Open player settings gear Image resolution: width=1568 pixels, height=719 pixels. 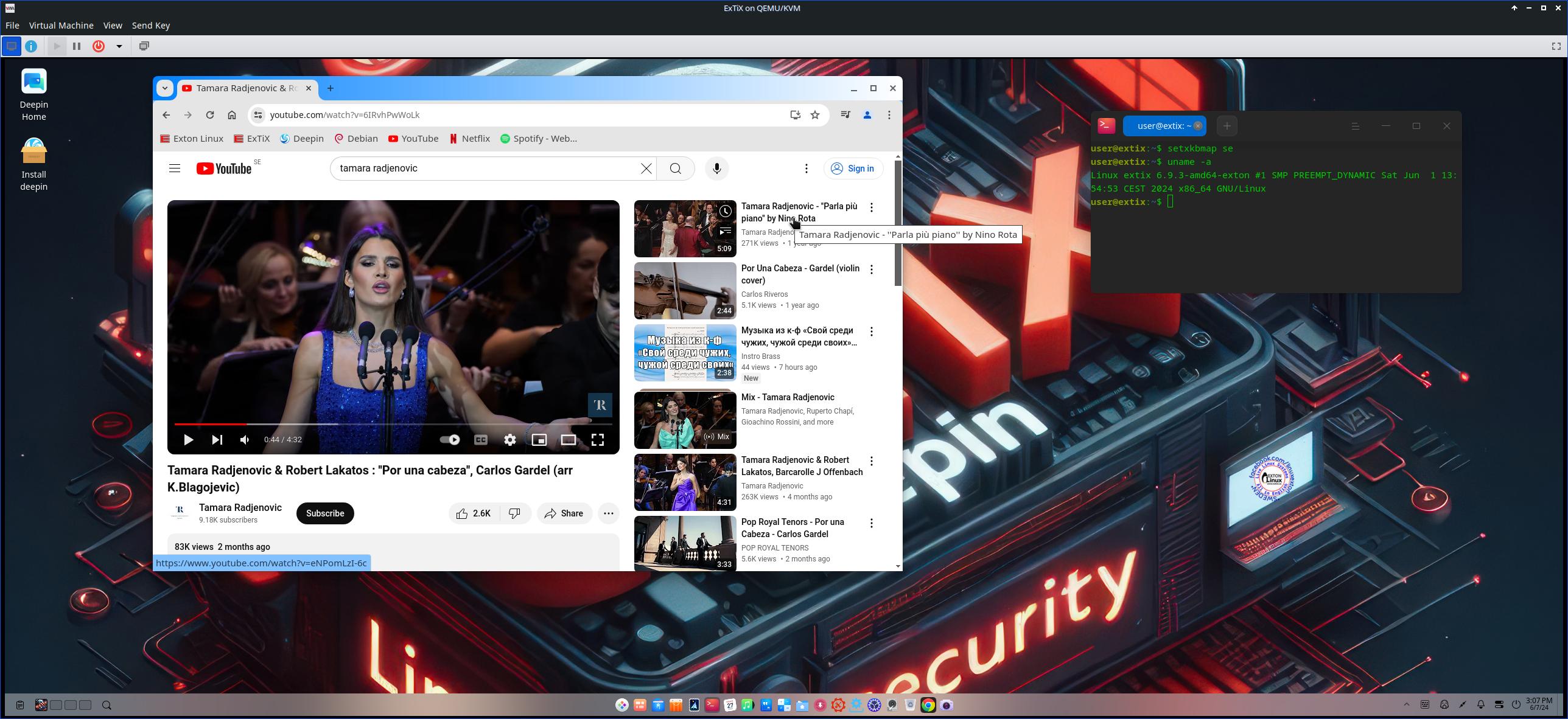pos(510,439)
